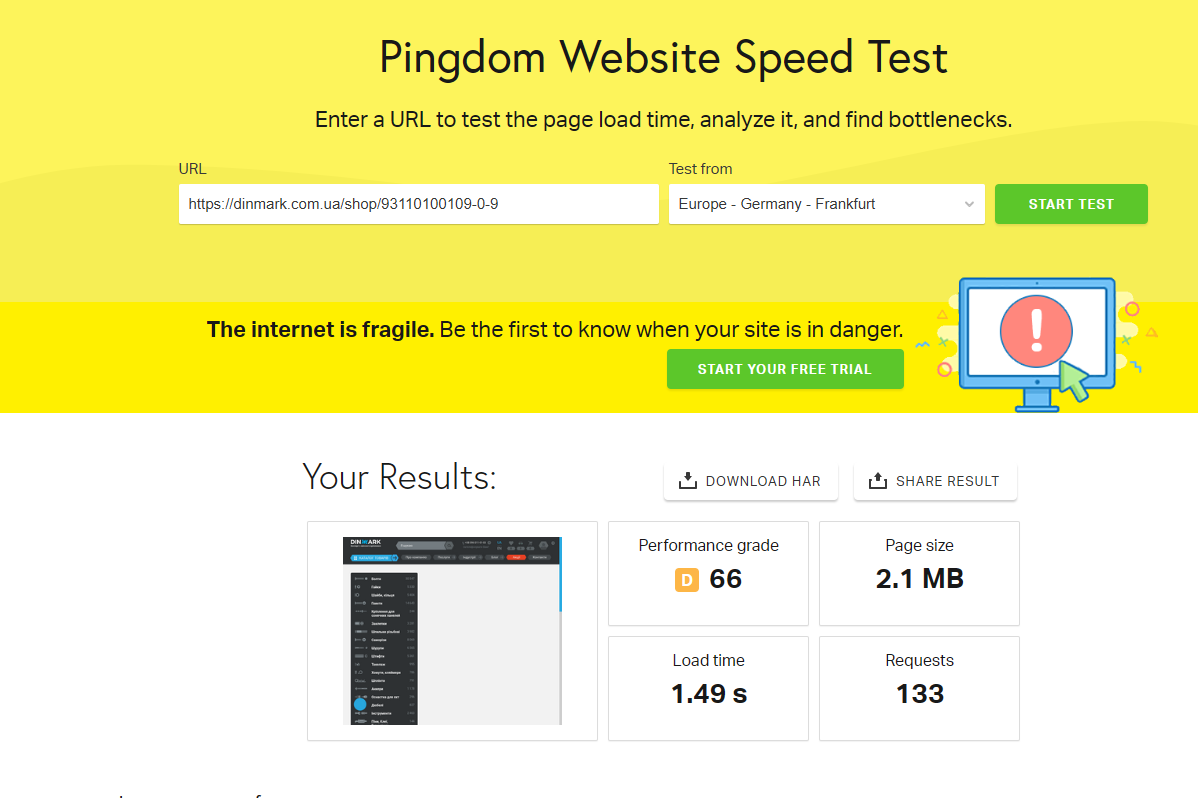Click the blue round button in the site preview
This screenshot has width=1198, height=798.
coord(360,704)
